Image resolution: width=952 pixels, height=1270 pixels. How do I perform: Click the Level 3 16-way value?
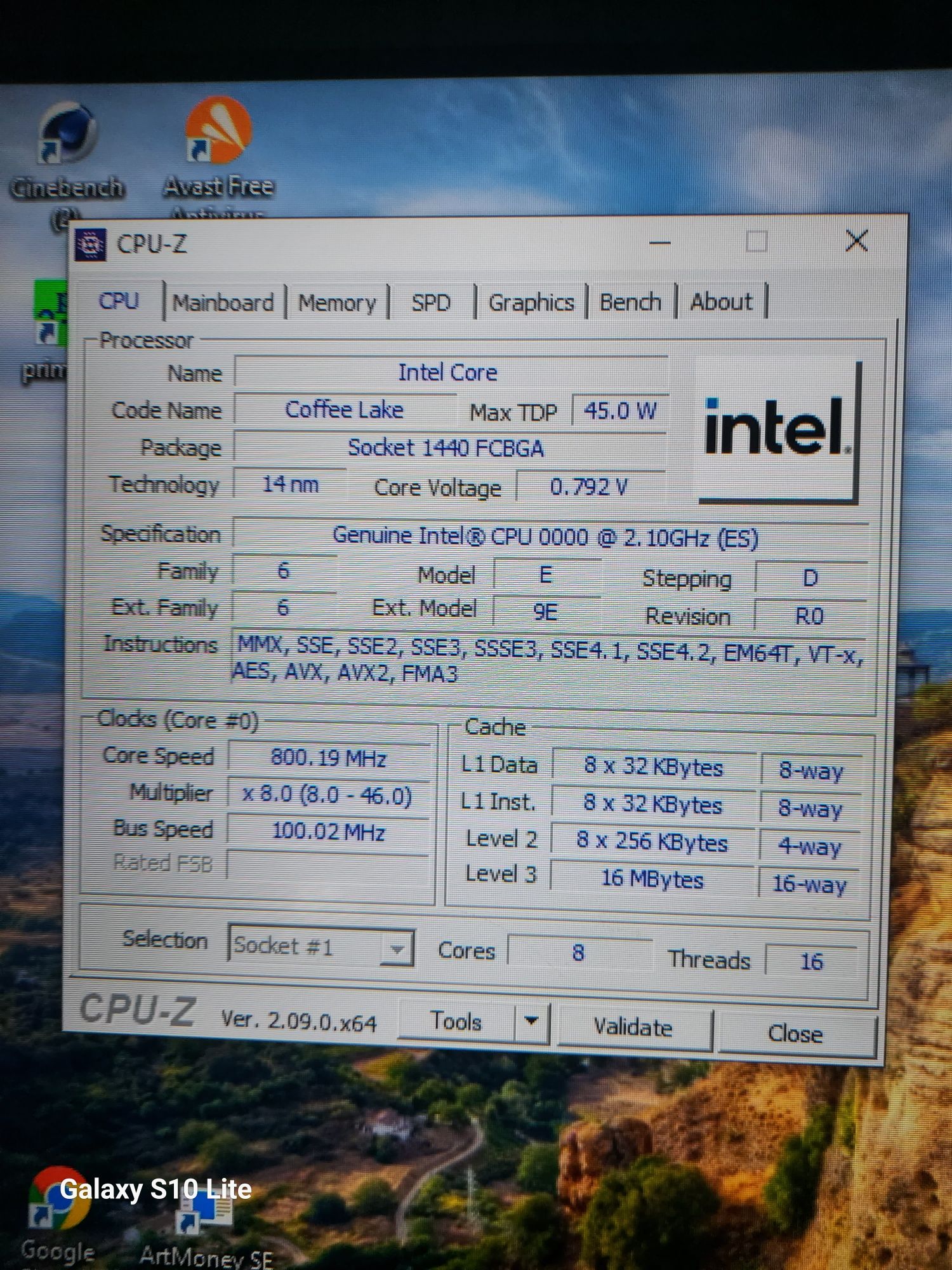809,883
